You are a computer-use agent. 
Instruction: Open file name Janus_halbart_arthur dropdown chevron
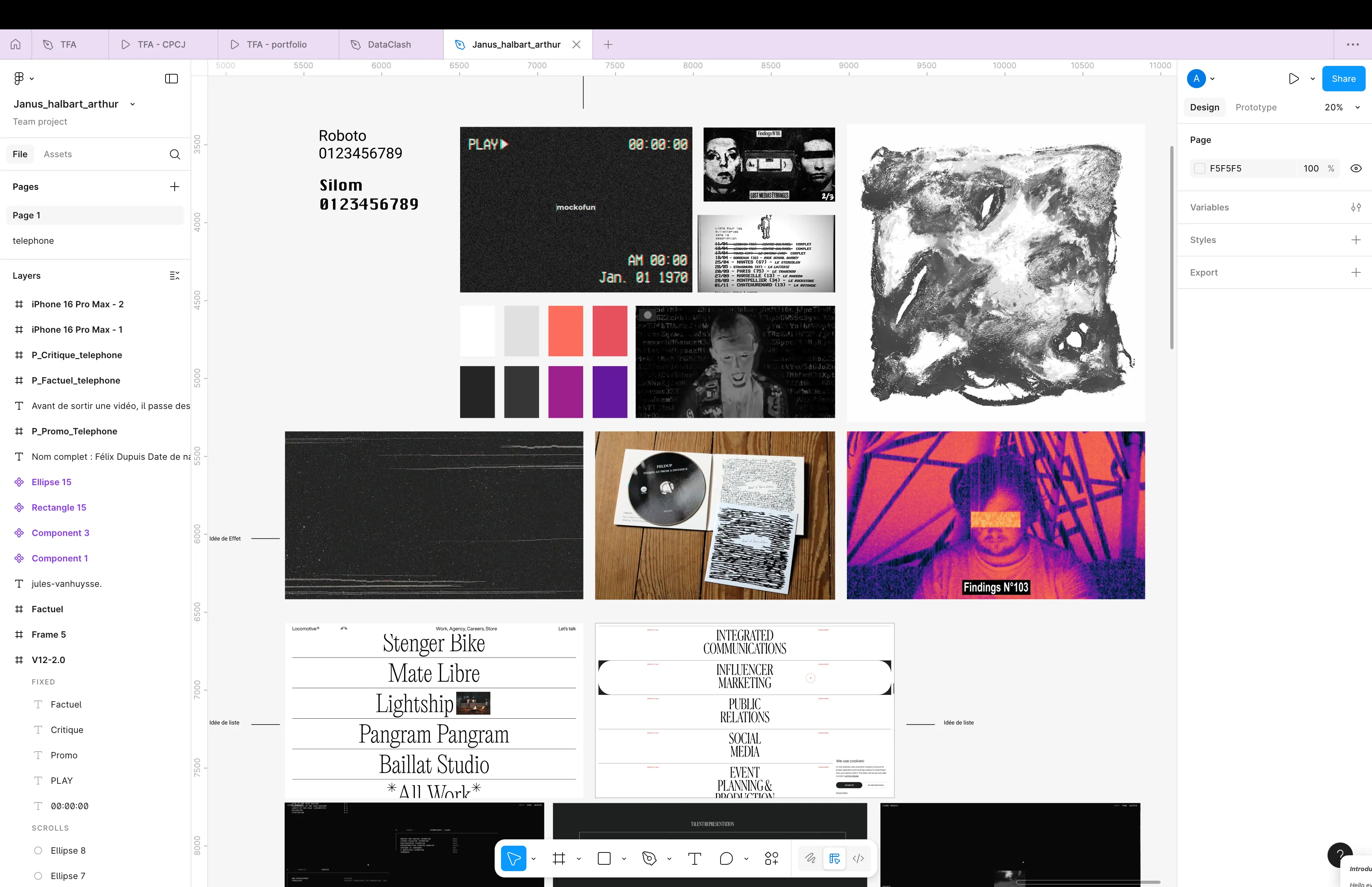tap(133, 104)
